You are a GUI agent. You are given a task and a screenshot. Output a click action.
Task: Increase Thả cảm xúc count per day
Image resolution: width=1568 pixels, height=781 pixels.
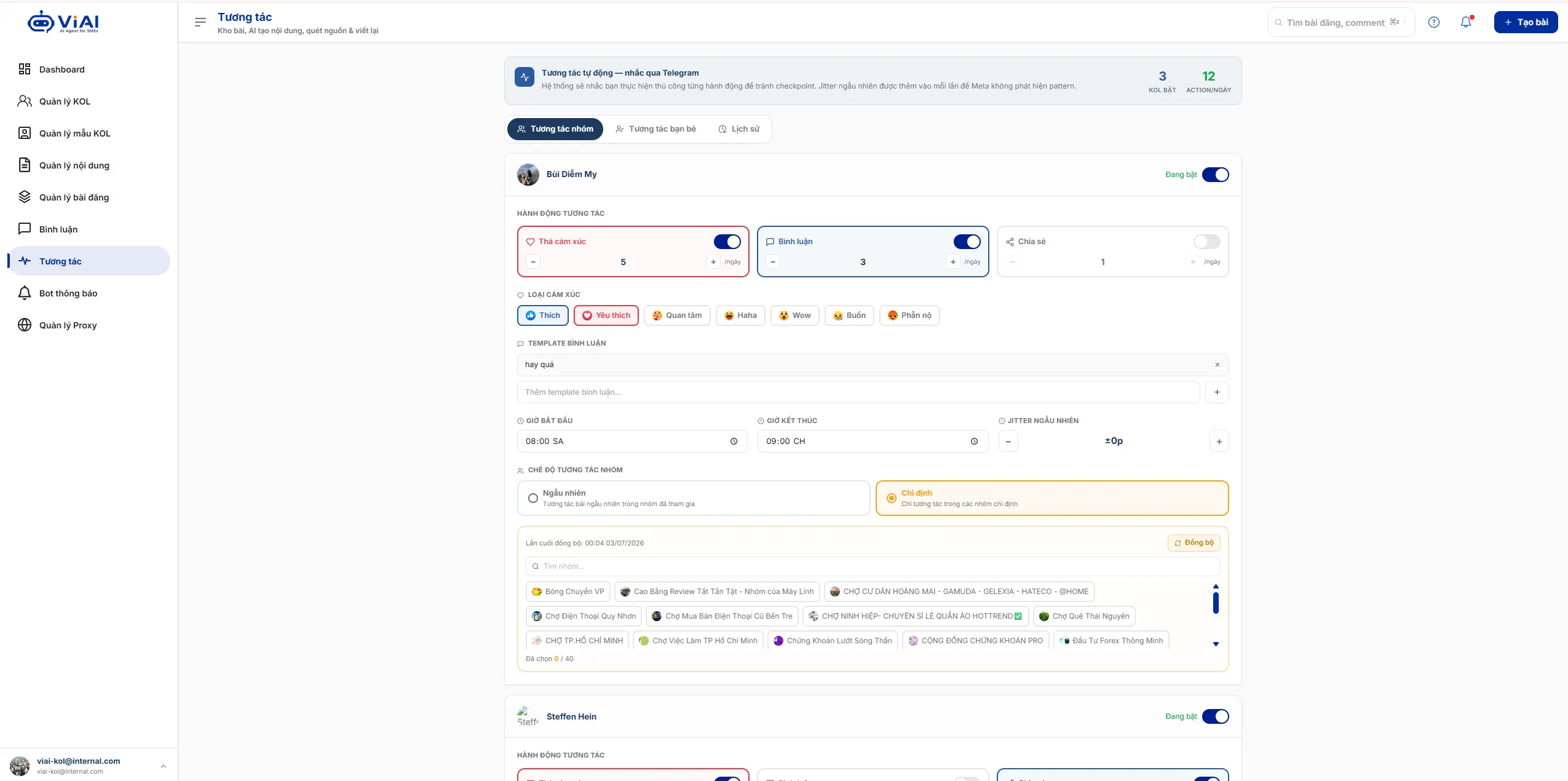tap(713, 262)
